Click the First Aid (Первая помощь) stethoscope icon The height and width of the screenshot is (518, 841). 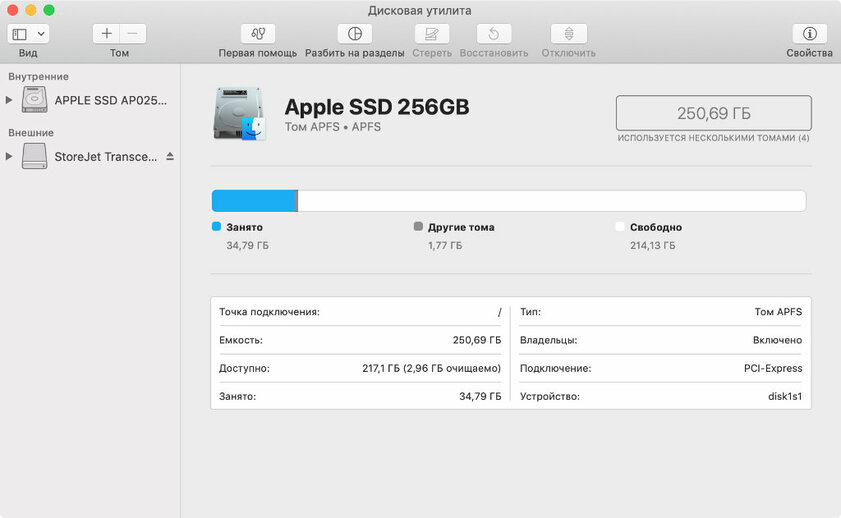(x=258, y=34)
